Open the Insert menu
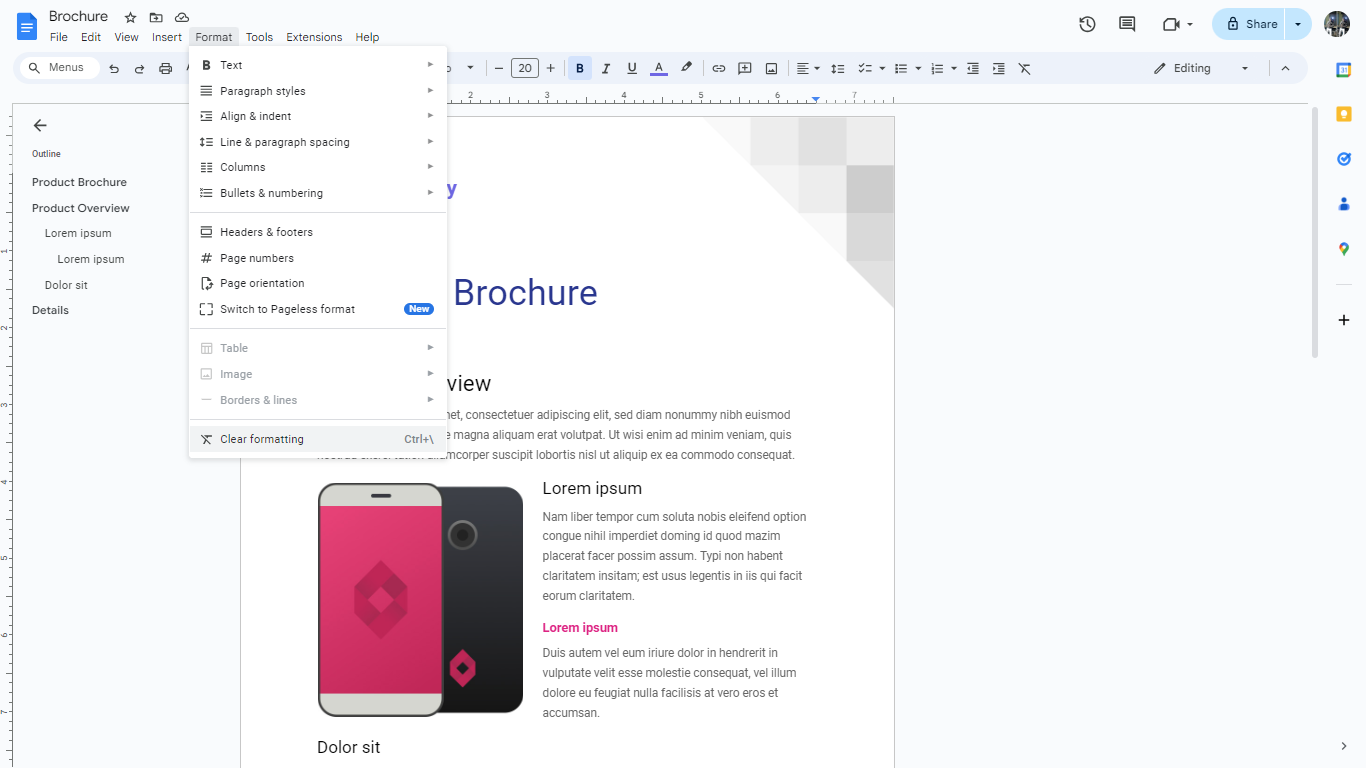The image size is (1366, 768). coord(167,37)
